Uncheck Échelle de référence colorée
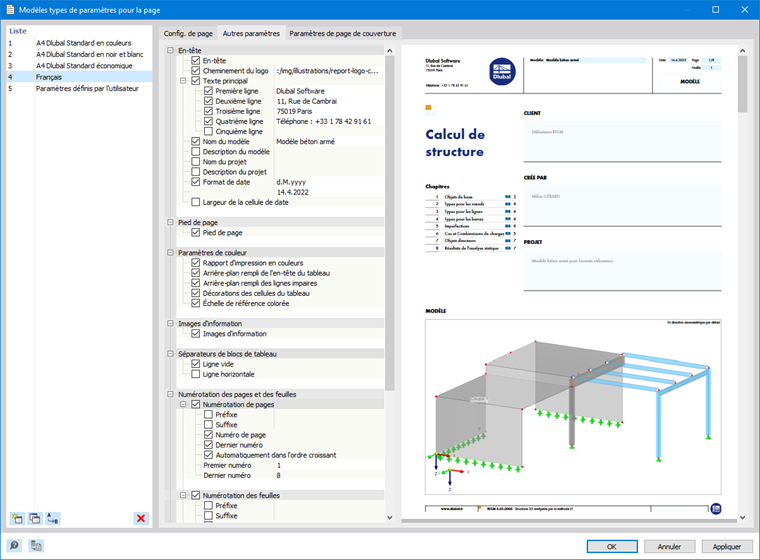This screenshot has width=760, height=560. (196, 304)
